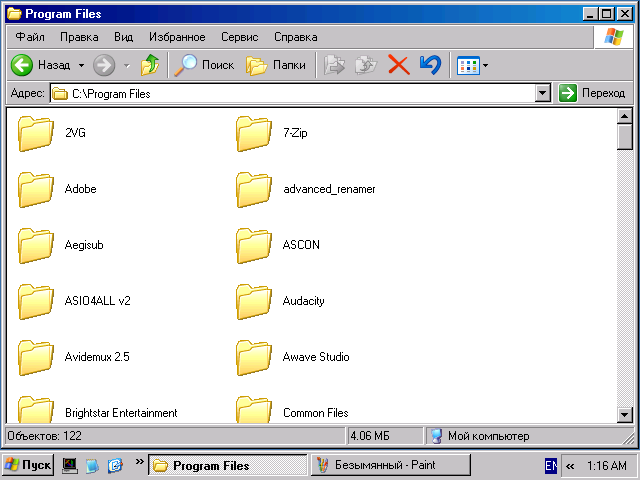Select the Avidemux 2.5 folder icon
The height and width of the screenshot is (480, 640).
pyautogui.click(x=36, y=357)
